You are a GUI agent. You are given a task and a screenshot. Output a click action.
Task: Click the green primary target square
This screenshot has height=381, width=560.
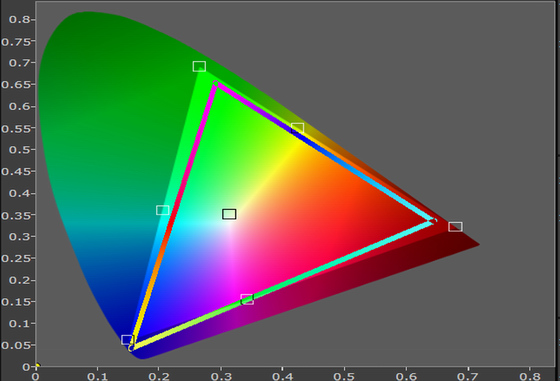tap(199, 66)
